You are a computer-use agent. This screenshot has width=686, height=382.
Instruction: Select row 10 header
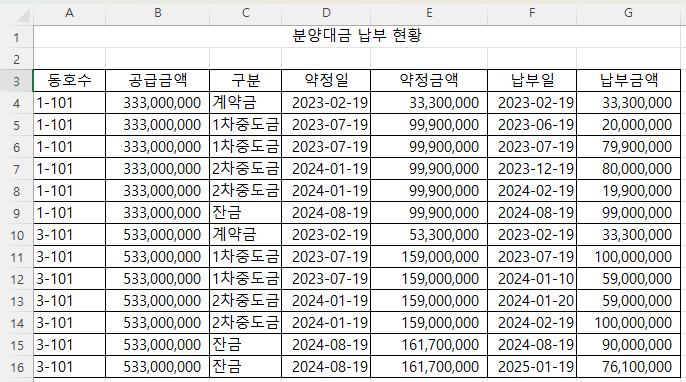pos(16,235)
